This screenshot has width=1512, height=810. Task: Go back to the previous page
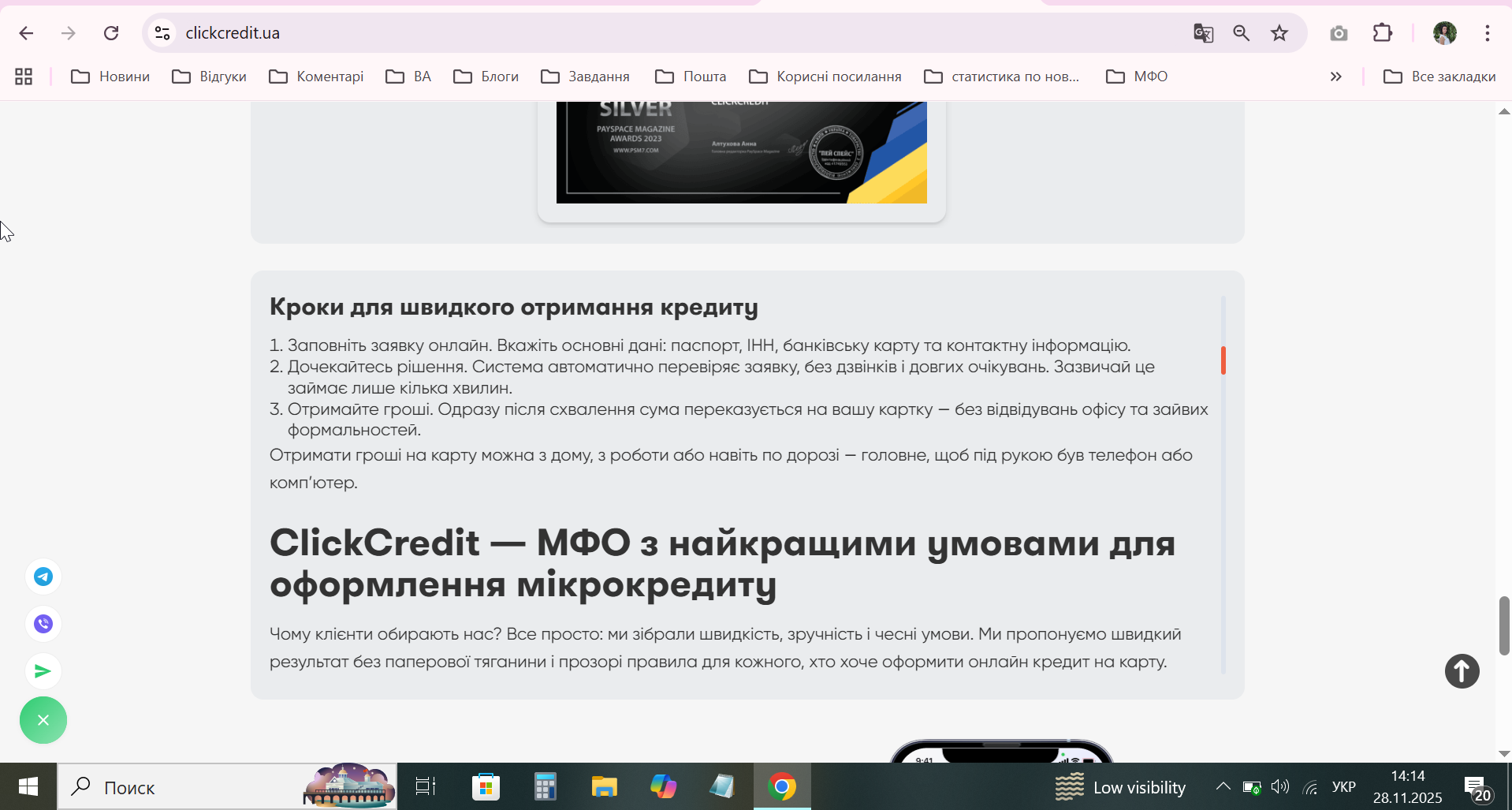click(x=26, y=33)
